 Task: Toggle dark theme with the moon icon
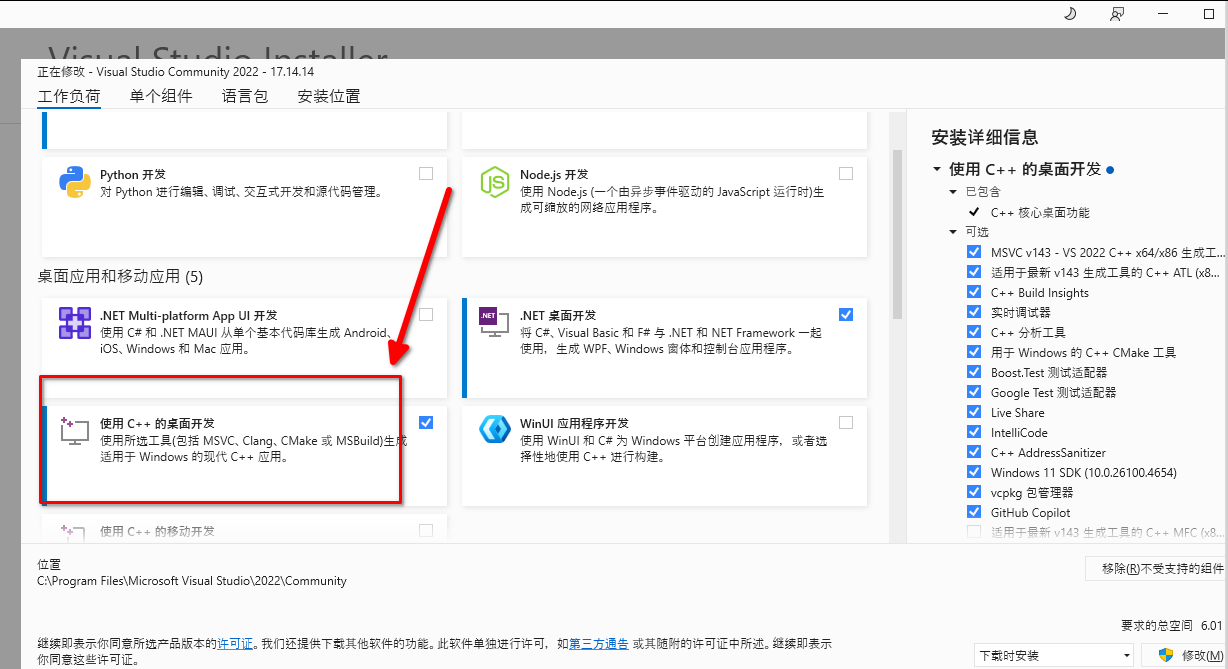point(1069,14)
